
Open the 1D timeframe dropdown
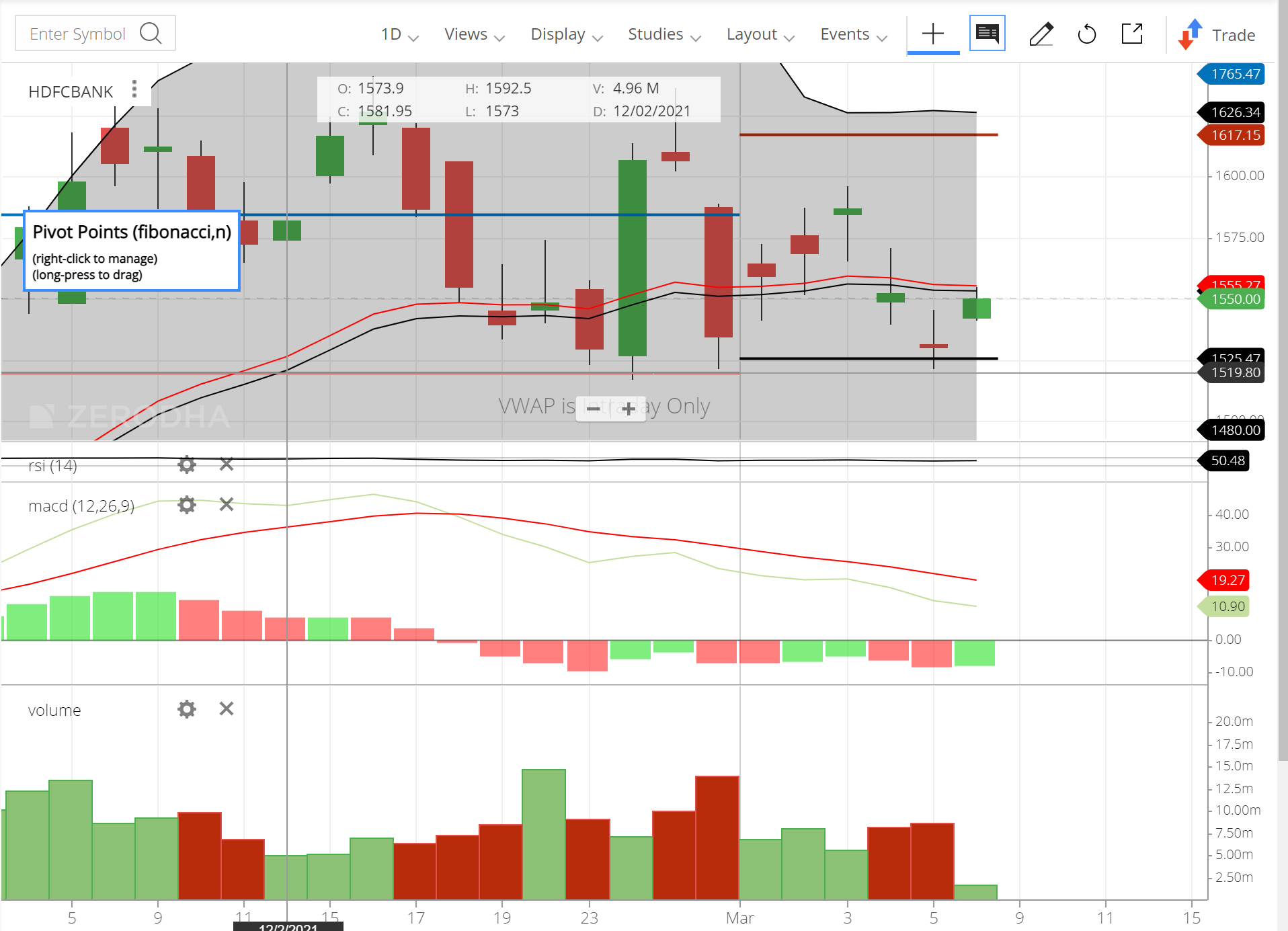point(399,34)
